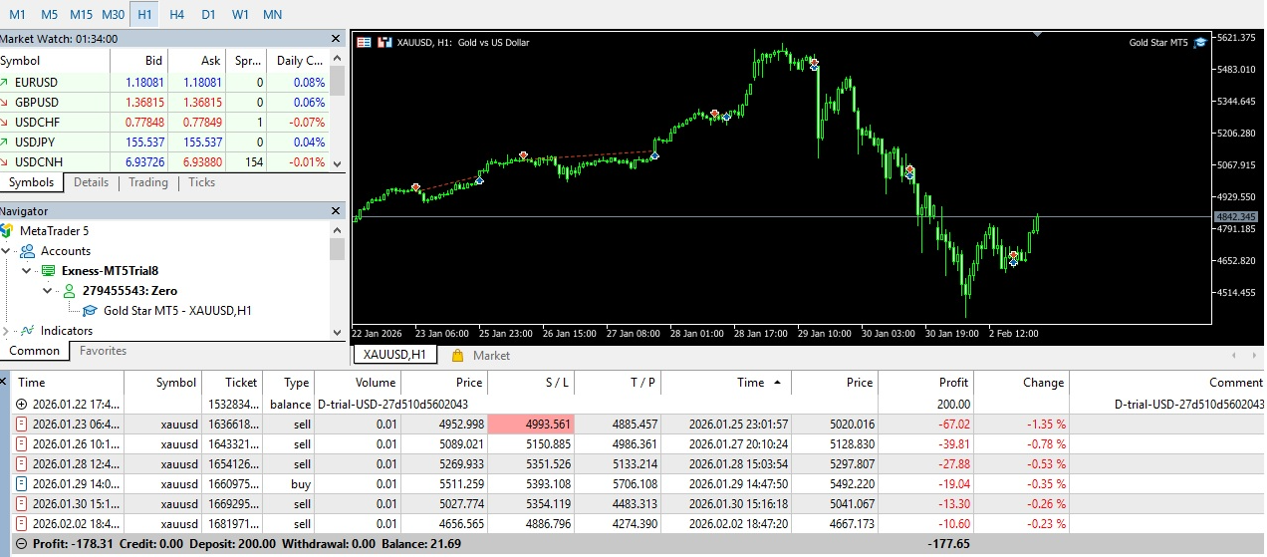Click Market Watch scrollbar down arrow
The width and height of the screenshot is (1267, 557).
[x=337, y=164]
